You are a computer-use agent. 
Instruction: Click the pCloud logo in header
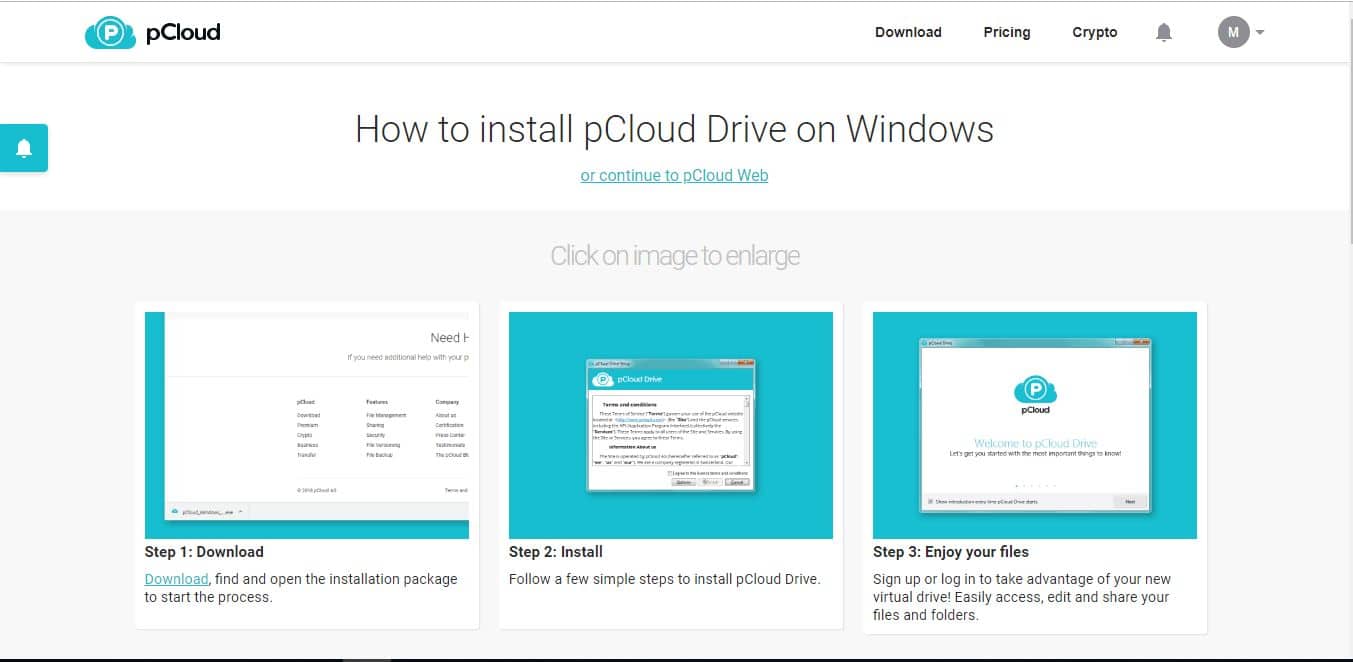point(153,32)
